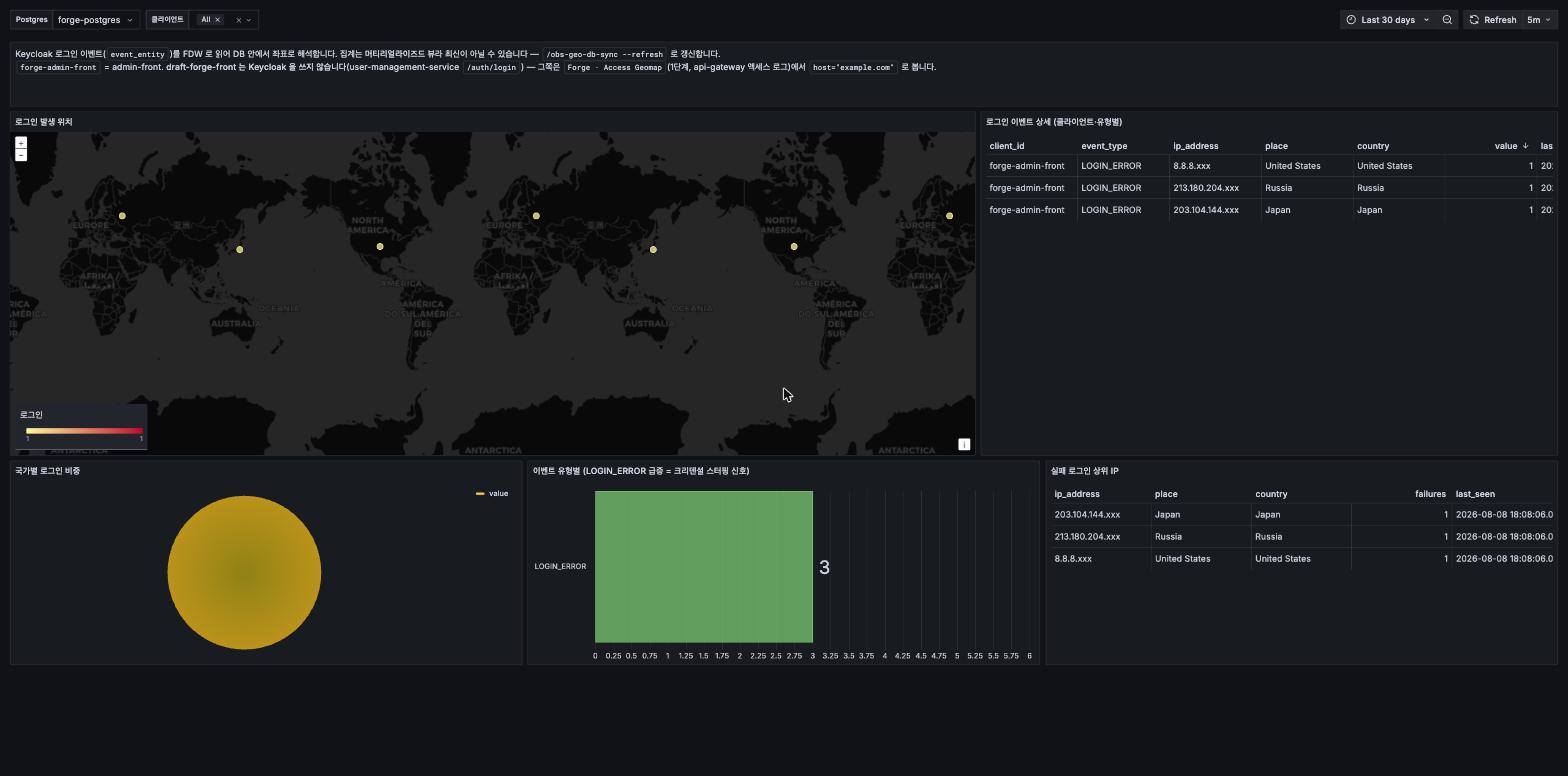Click the green LOGIN_ERROR bar
Viewport: 1568px width, 776px height.
point(704,567)
